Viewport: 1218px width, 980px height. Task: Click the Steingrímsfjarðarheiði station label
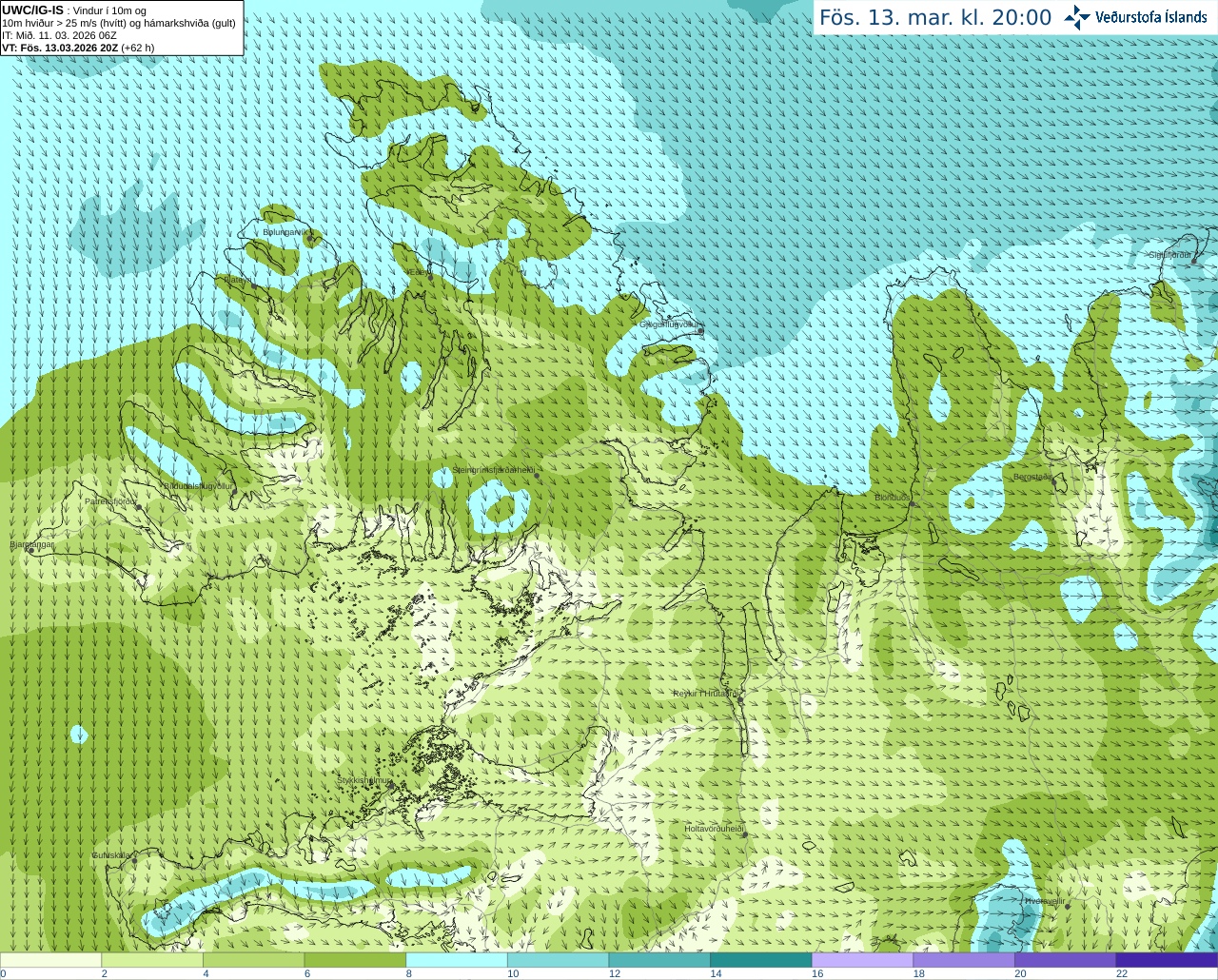493,470
